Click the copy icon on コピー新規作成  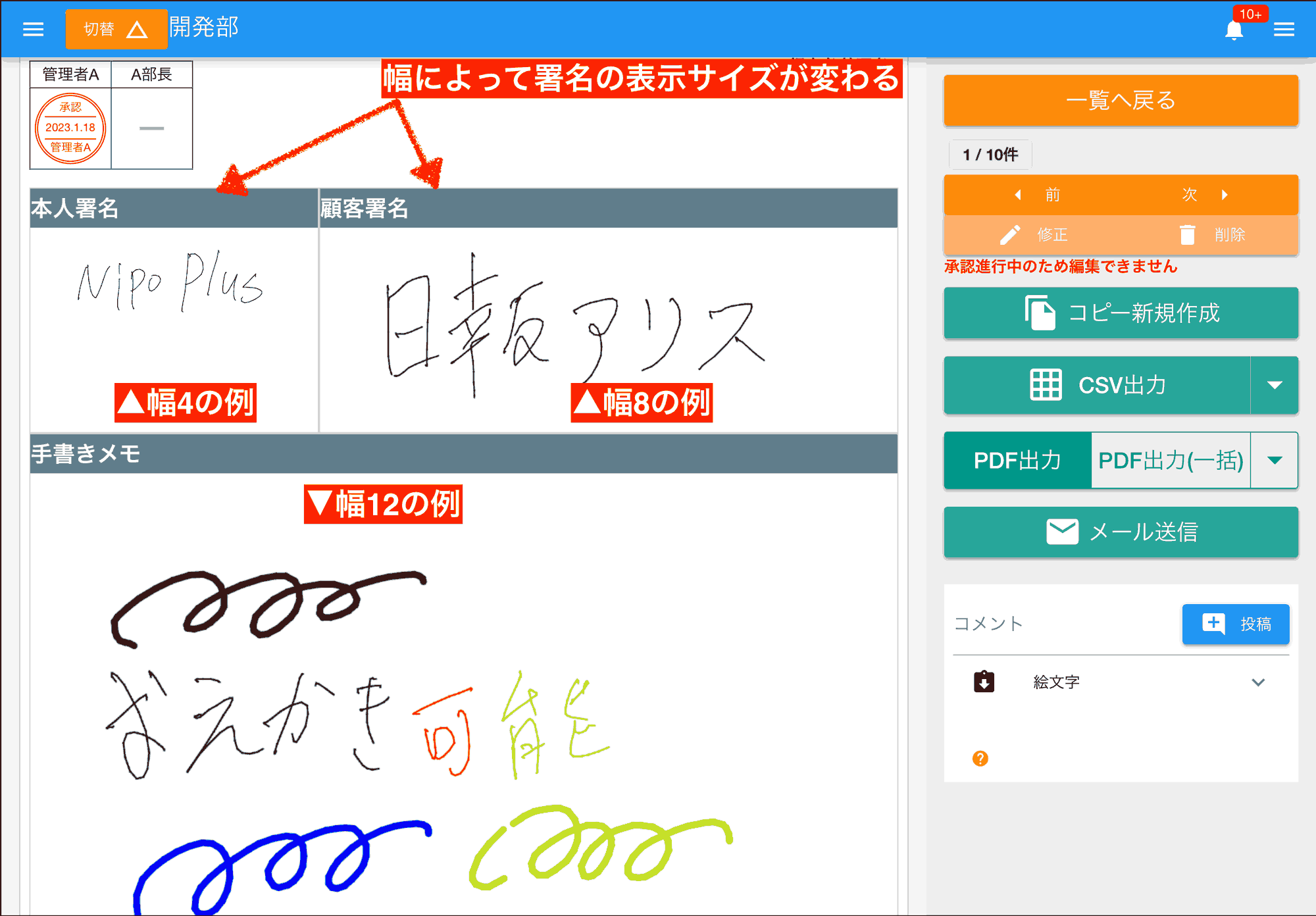point(1038,313)
